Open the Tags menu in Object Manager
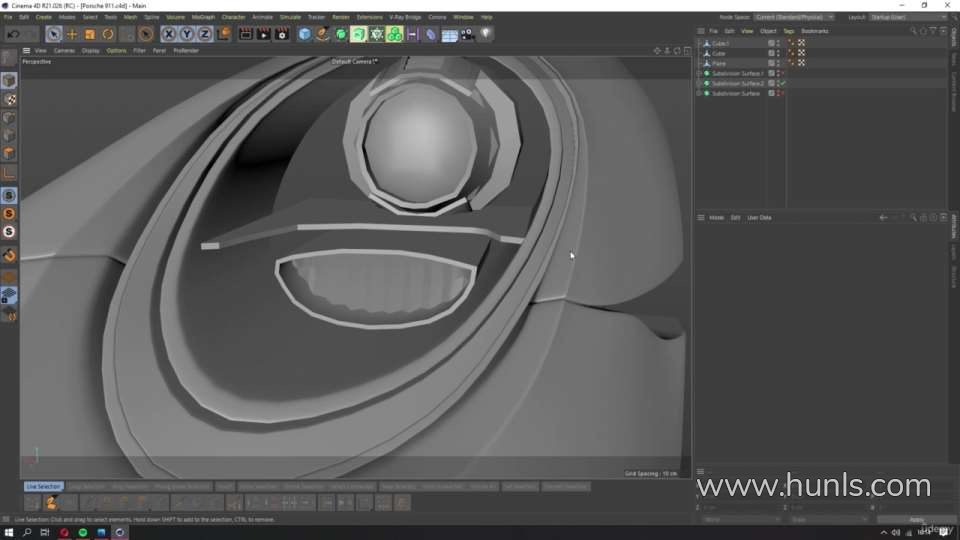Screen dimensions: 960x540 [x=788, y=31]
